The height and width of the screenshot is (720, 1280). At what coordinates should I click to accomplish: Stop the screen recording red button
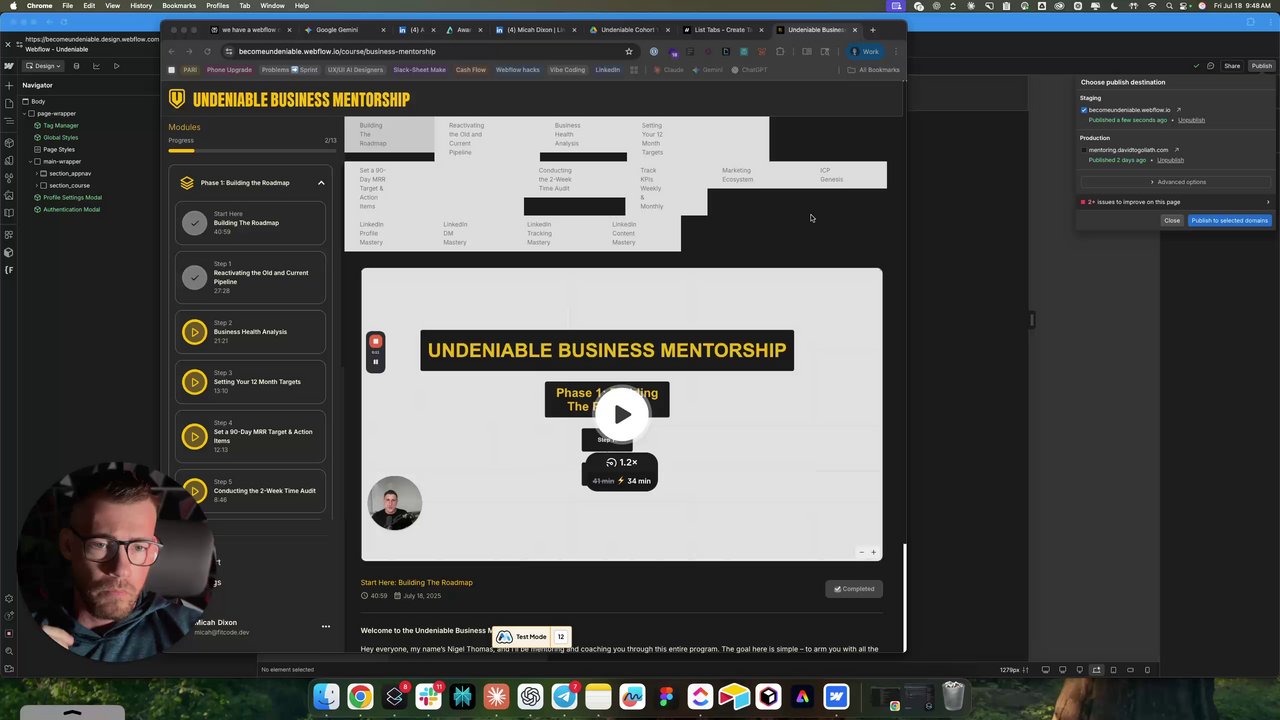click(376, 342)
